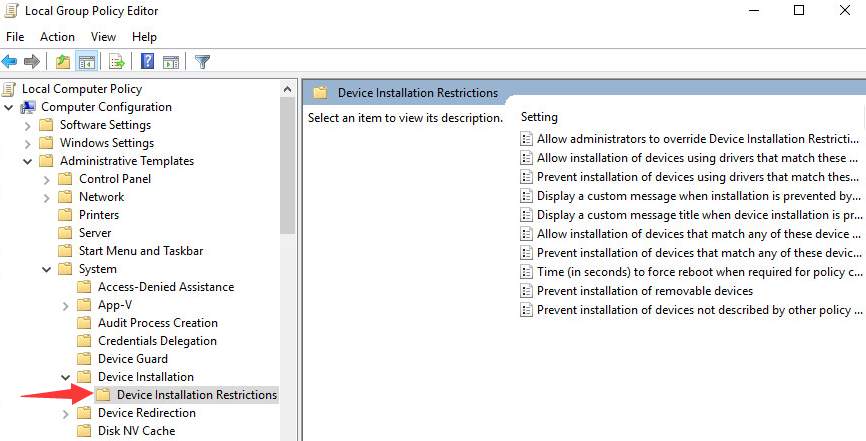Collapse the System node

pos(46,269)
